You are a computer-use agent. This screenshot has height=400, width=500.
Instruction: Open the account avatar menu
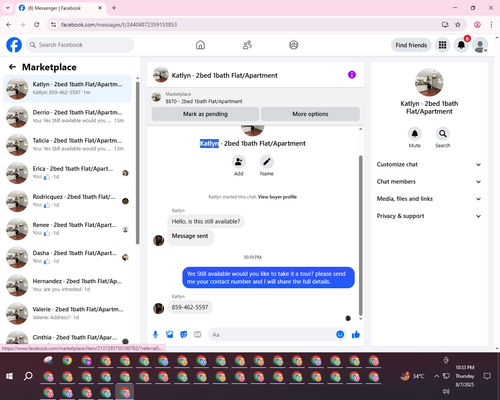(x=480, y=45)
